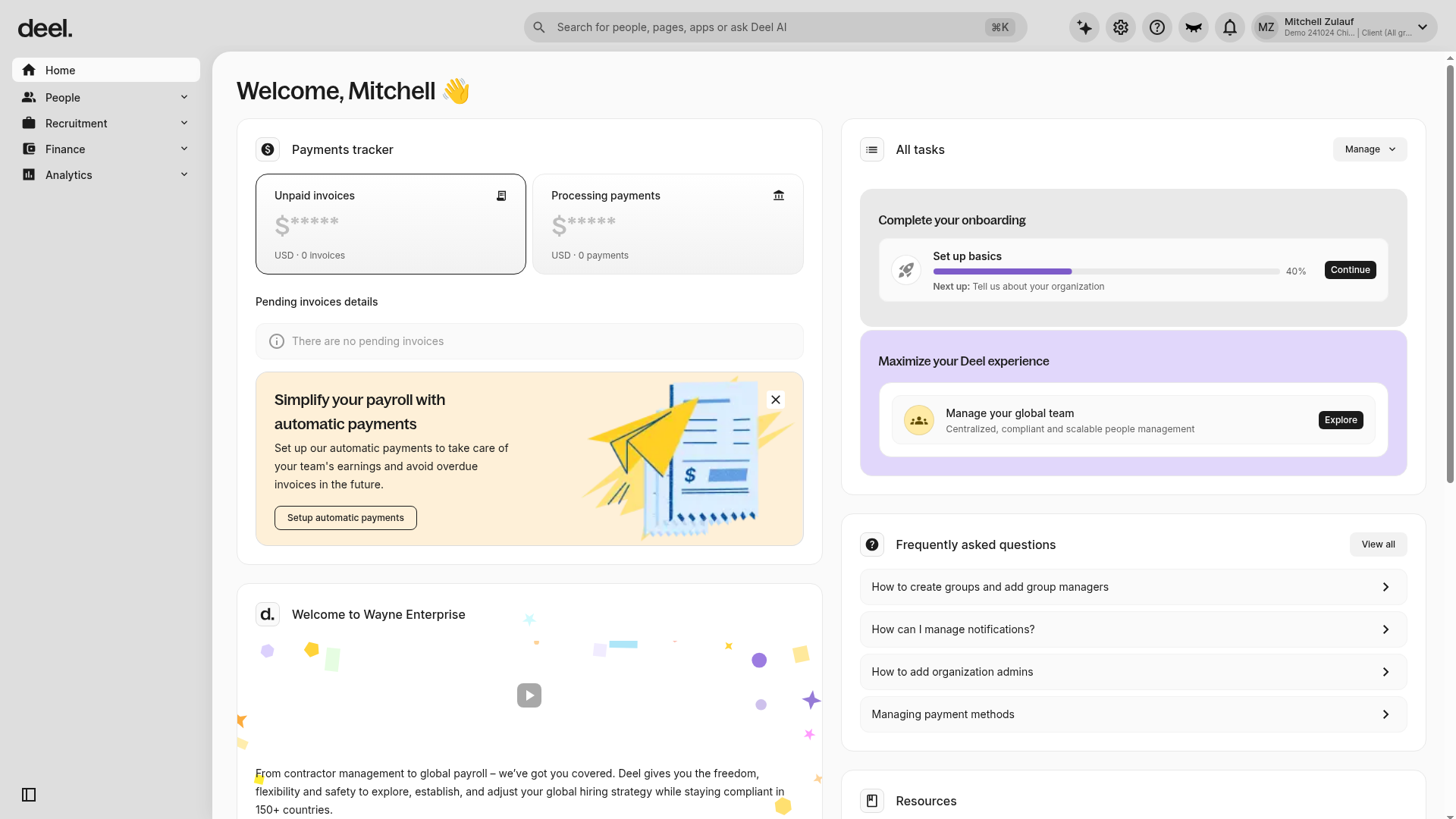Open the Recruitment sidebar item

click(106, 123)
